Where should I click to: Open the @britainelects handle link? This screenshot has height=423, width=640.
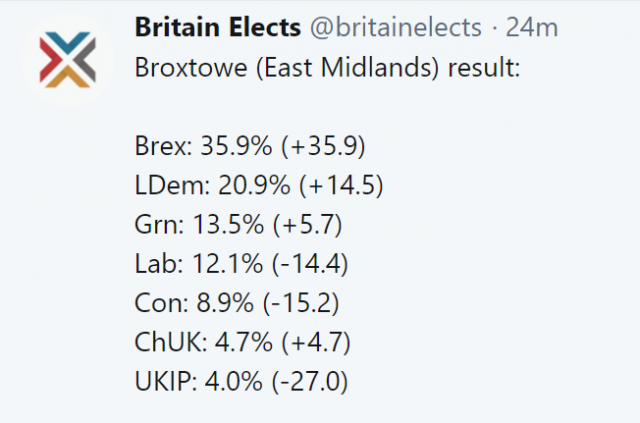pyautogui.click(x=396, y=28)
